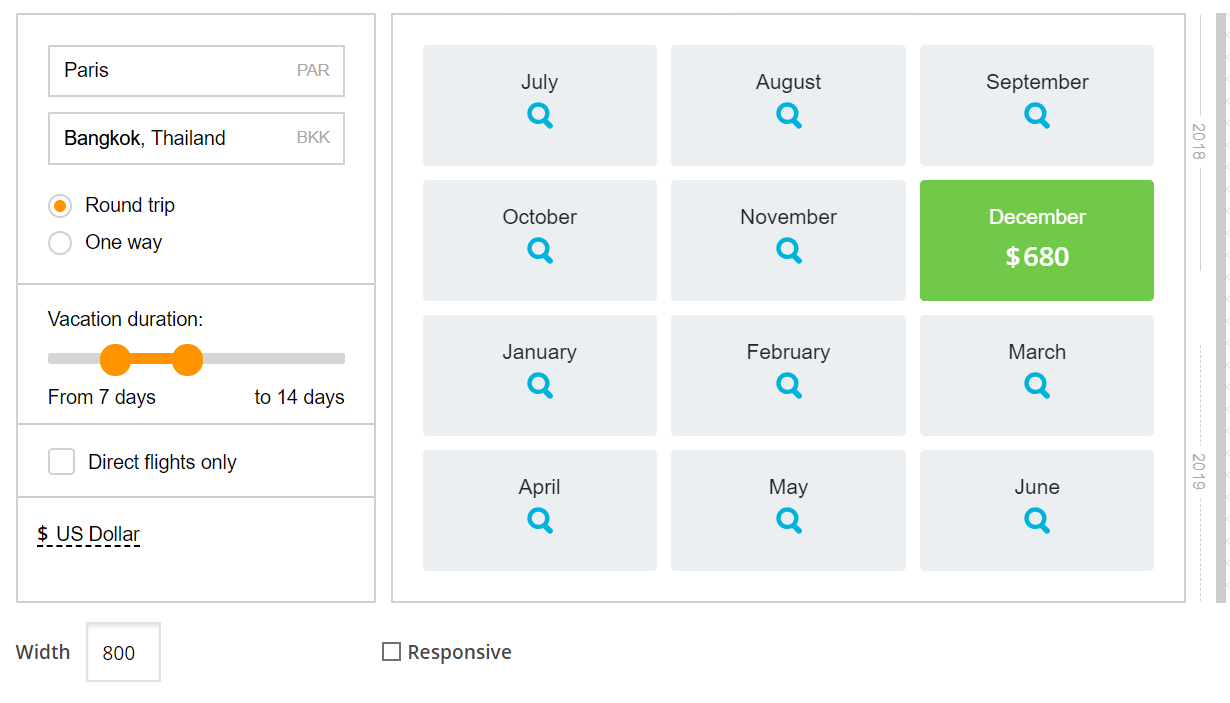Click the search icon under March
Image resolution: width=1230 pixels, height=703 pixels.
(1037, 386)
